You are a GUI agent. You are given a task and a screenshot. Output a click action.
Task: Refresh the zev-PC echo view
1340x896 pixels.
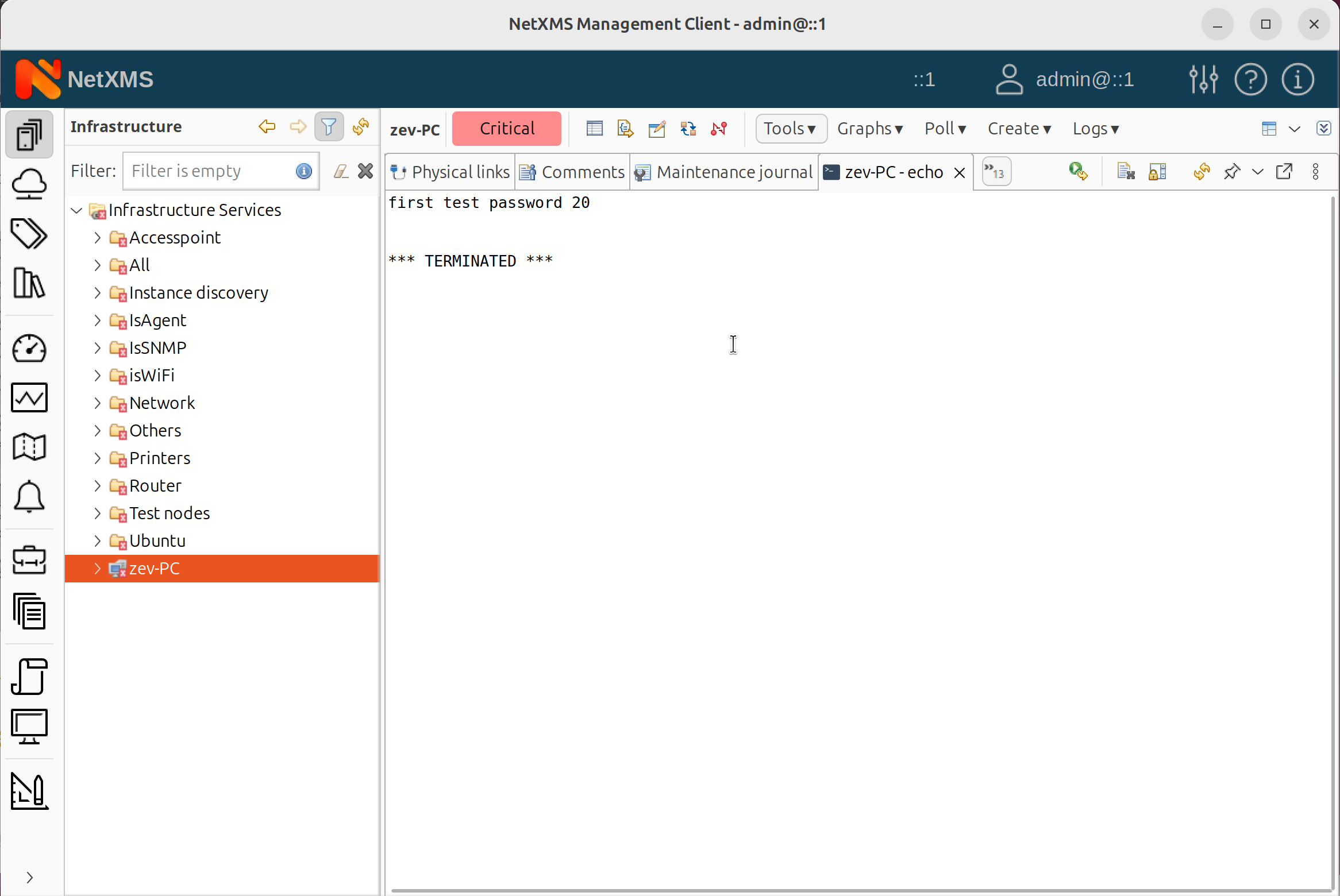tap(1202, 171)
